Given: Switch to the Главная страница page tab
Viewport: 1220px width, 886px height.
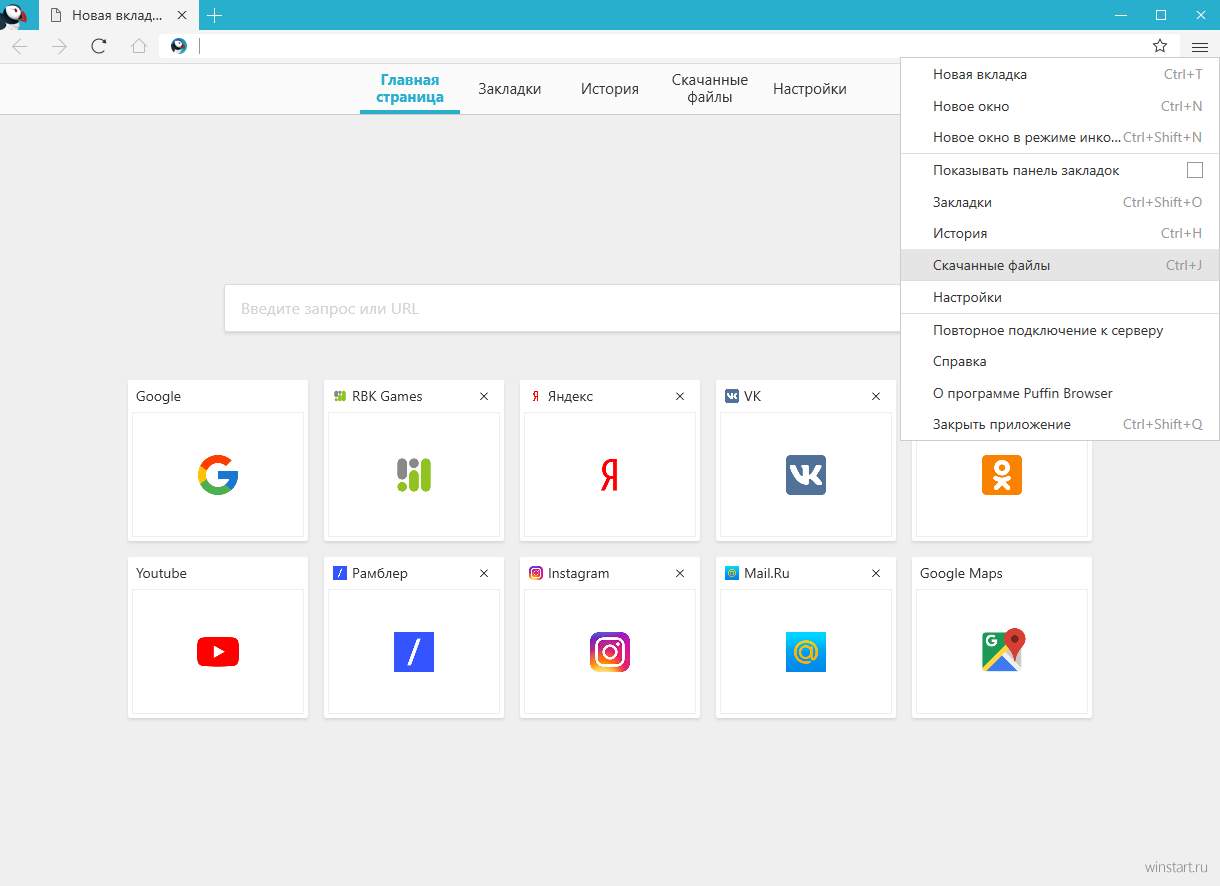Looking at the screenshot, I should [410, 89].
